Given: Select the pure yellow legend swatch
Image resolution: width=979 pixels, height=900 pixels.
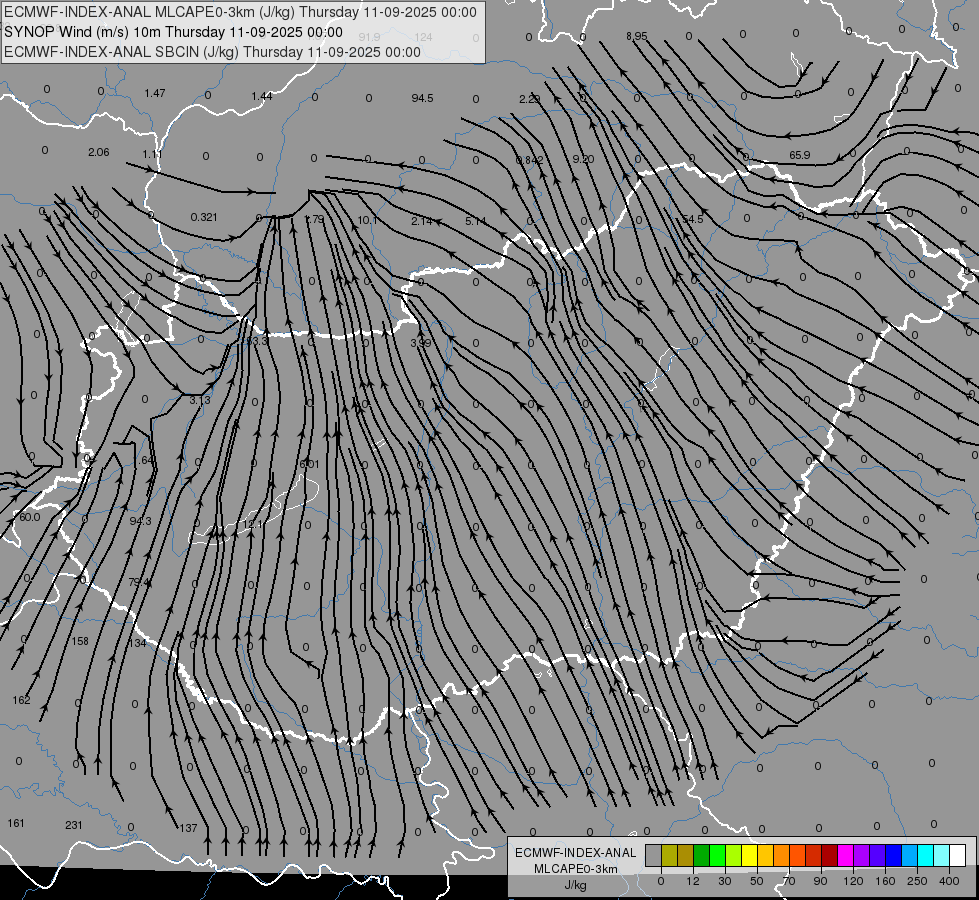Looking at the screenshot, I should 750,855.
